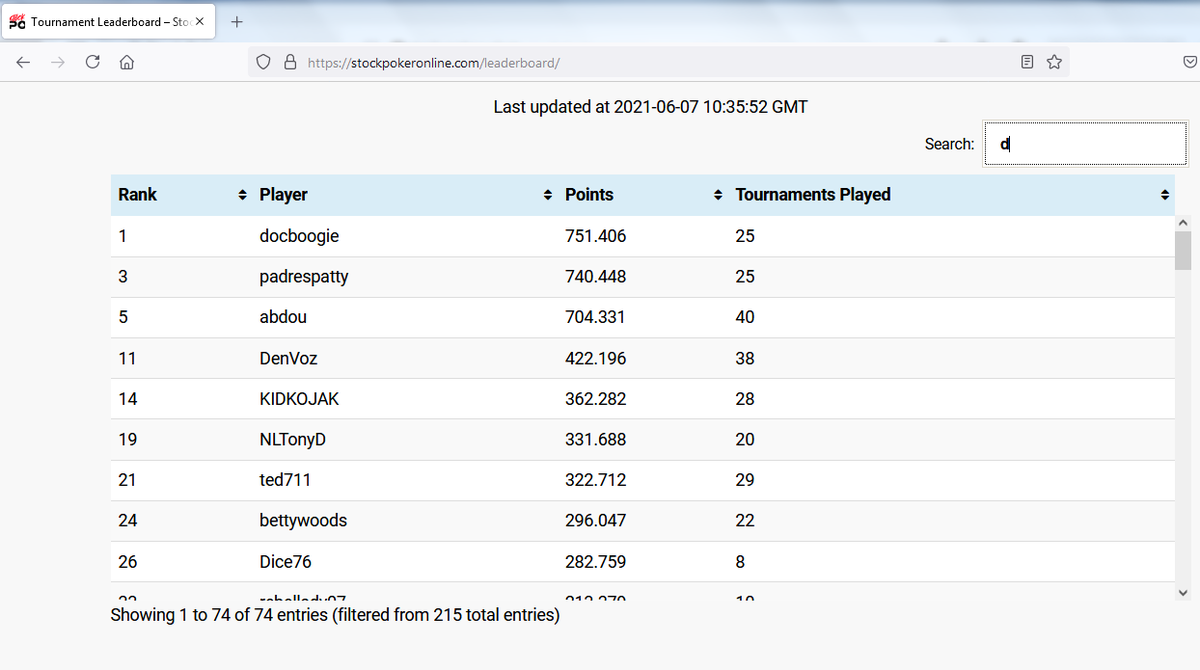1200x670 pixels.
Task: Click points value 704.331
Action: 596,317
